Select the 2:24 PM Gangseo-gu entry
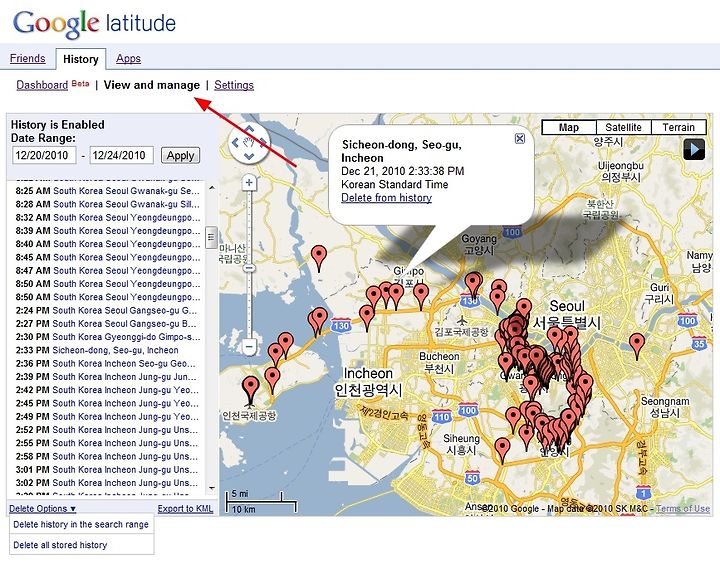Image resolution: width=720 pixels, height=564 pixels. click(107, 310)
